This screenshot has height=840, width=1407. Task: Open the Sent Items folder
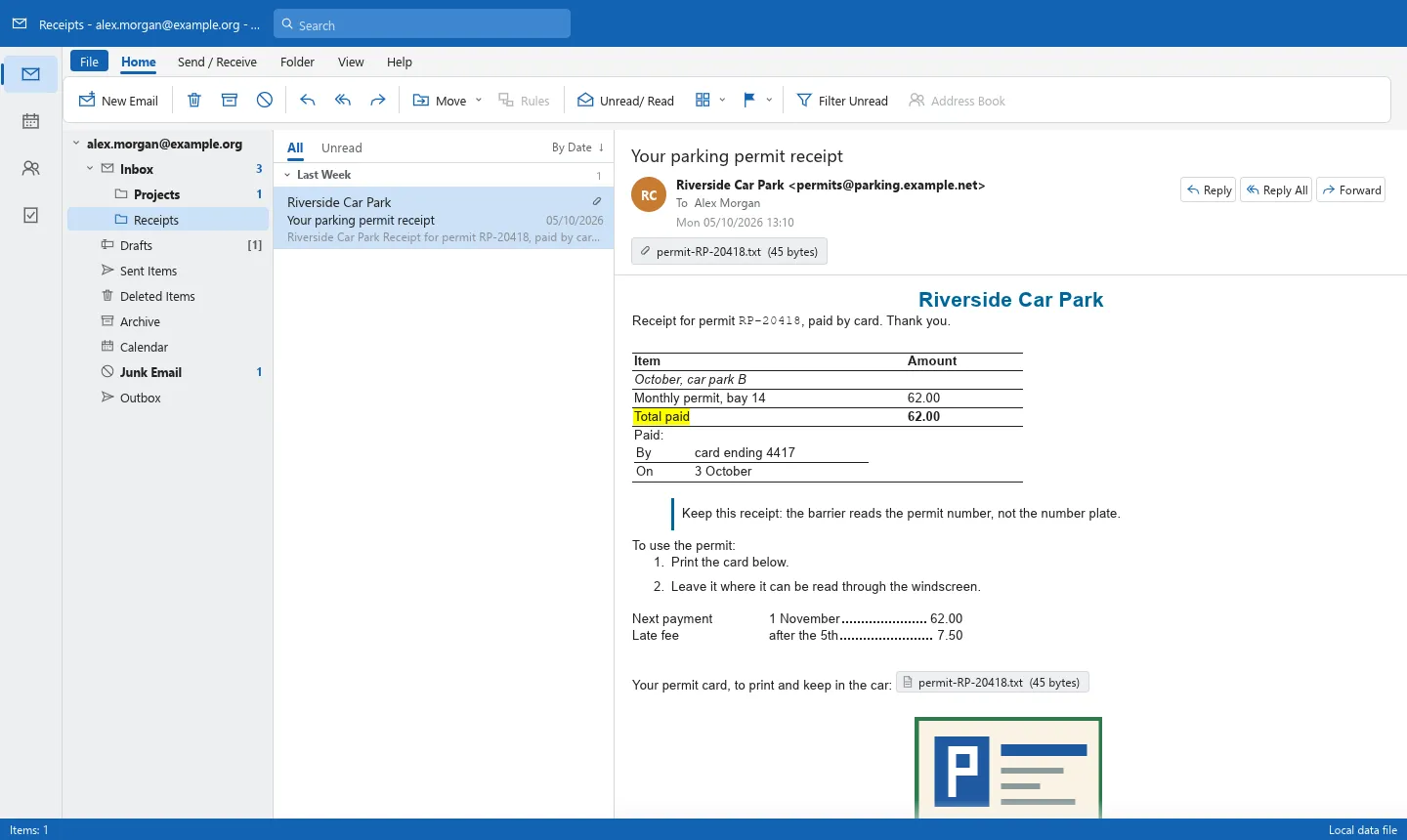point(167,271)
